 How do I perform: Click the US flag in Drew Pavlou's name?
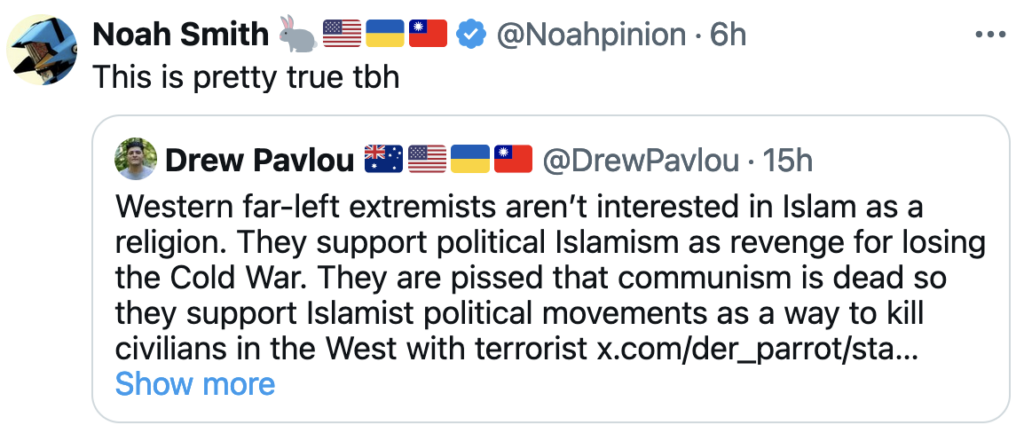pyautogui.click(x=427, y=158)
